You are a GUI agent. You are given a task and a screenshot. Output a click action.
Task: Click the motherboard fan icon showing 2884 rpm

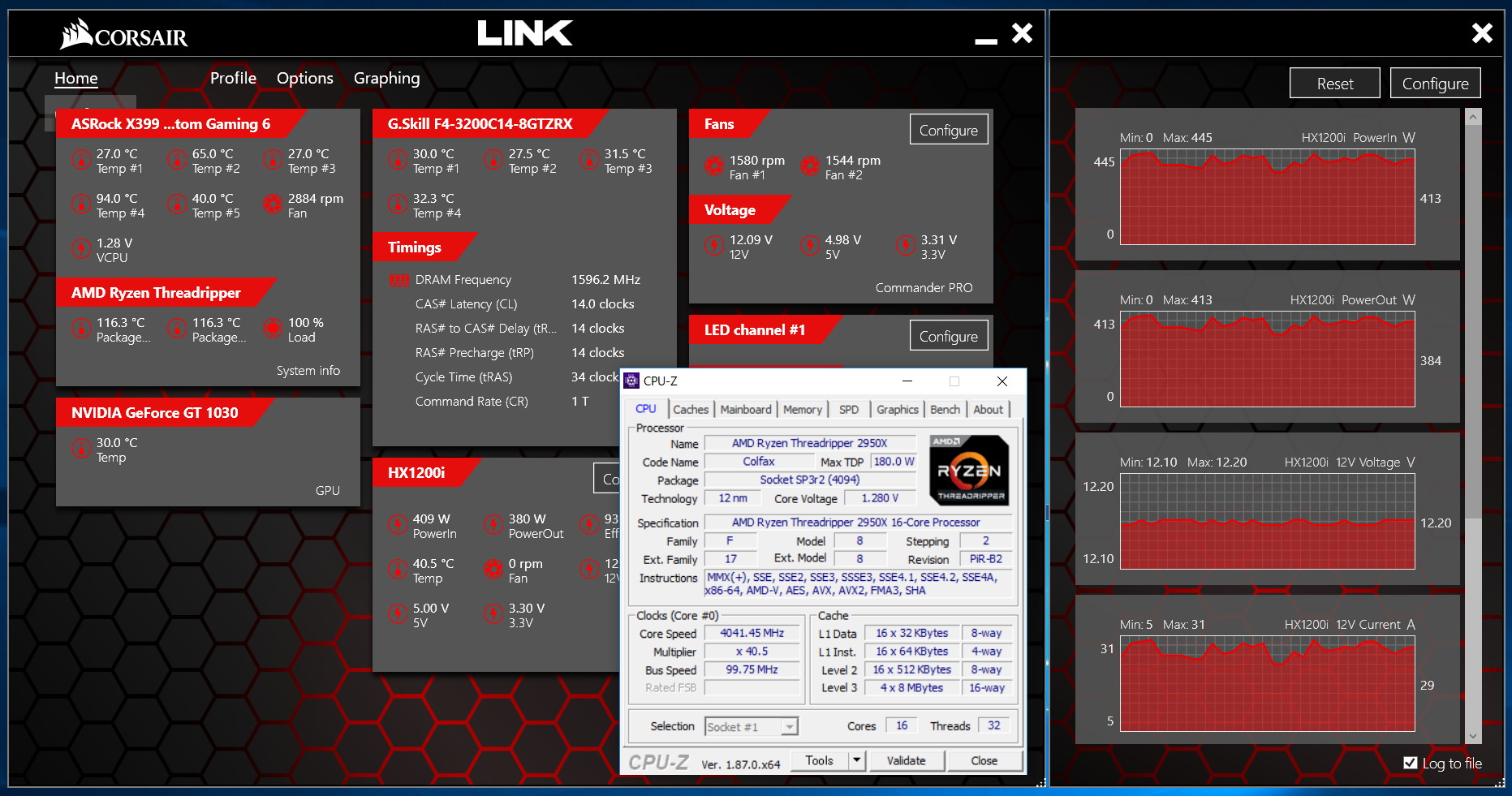tap(272, 204)
